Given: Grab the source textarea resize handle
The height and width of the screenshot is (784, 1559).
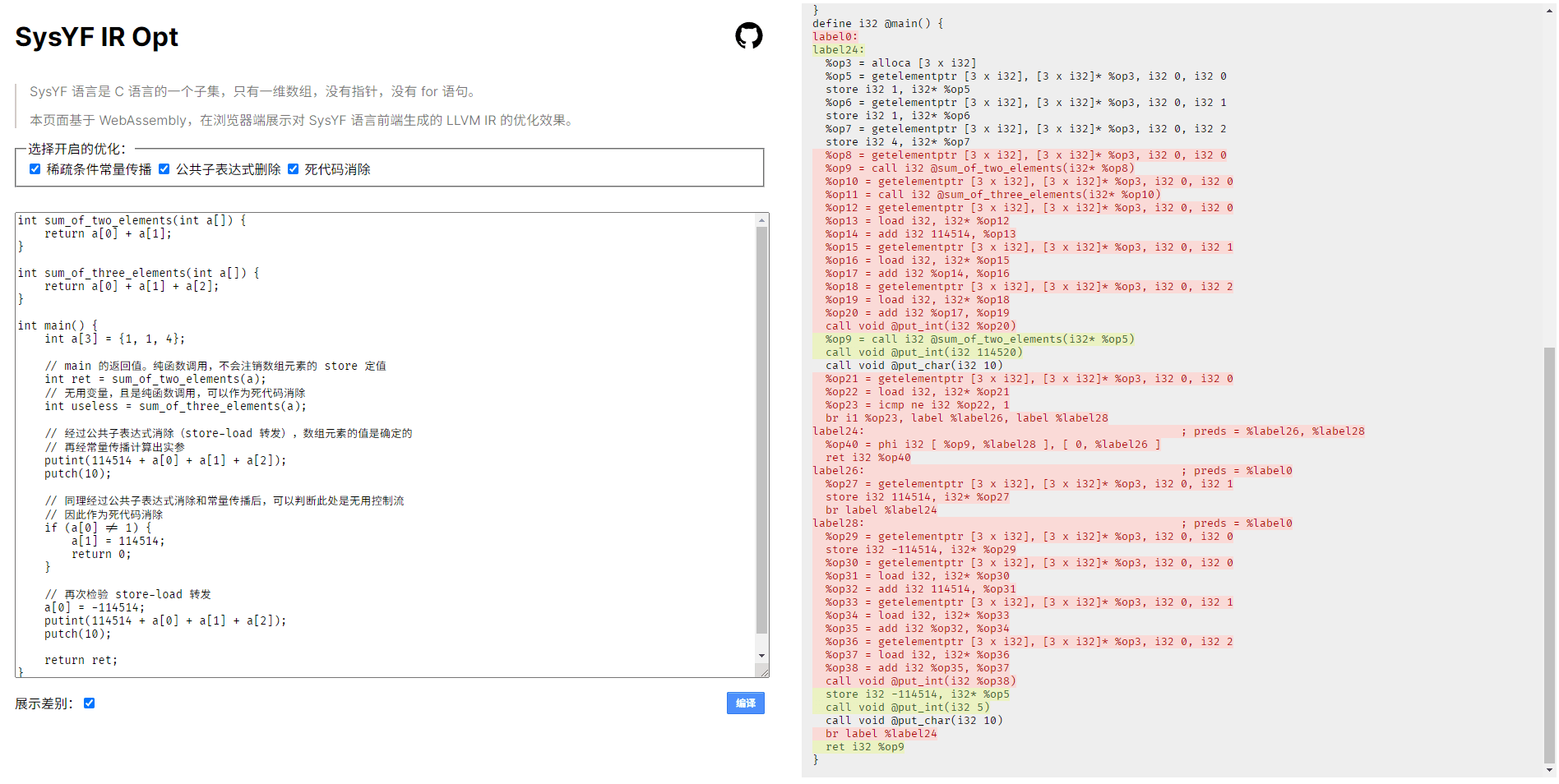Looking at the screenshot, I should pos(763,671).
